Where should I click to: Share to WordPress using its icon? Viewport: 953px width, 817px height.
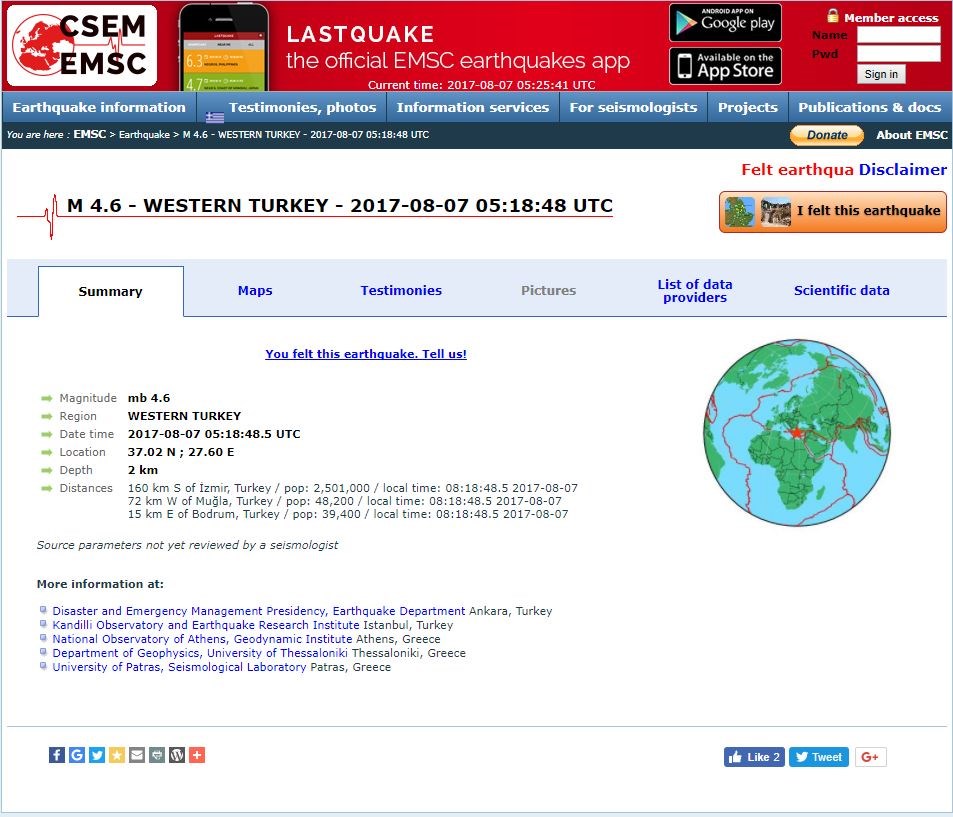pos(177,755)
